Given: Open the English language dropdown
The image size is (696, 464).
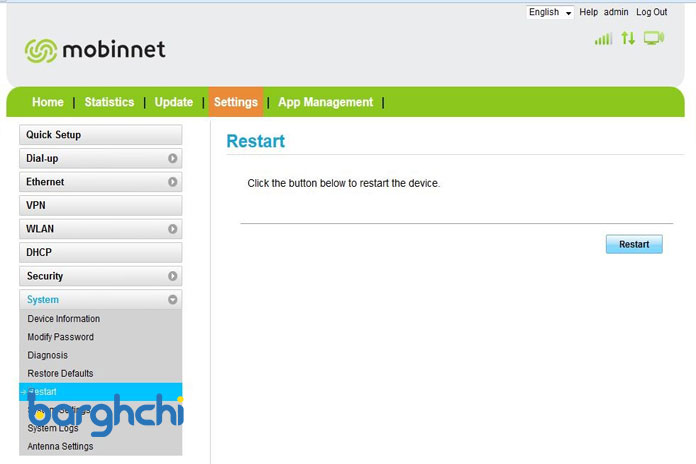Looking at the screenshot, I should [x=550, y=12].
